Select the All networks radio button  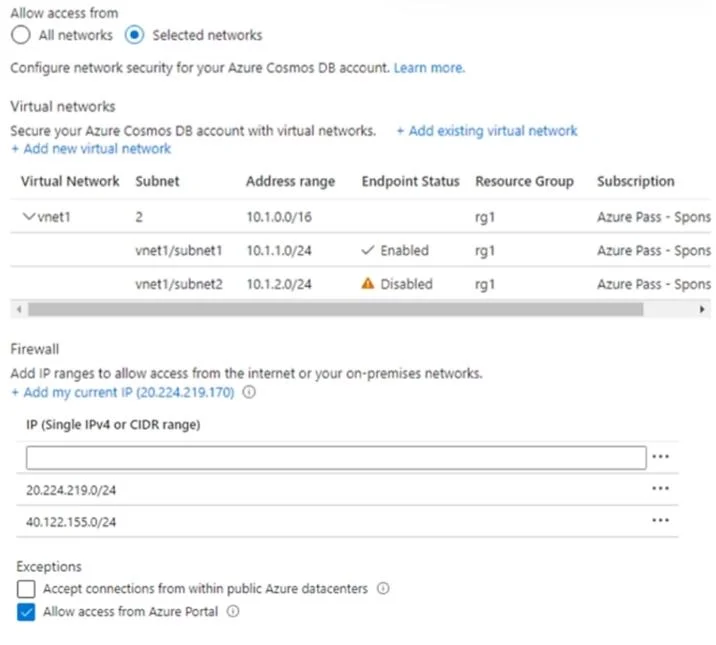21,35
